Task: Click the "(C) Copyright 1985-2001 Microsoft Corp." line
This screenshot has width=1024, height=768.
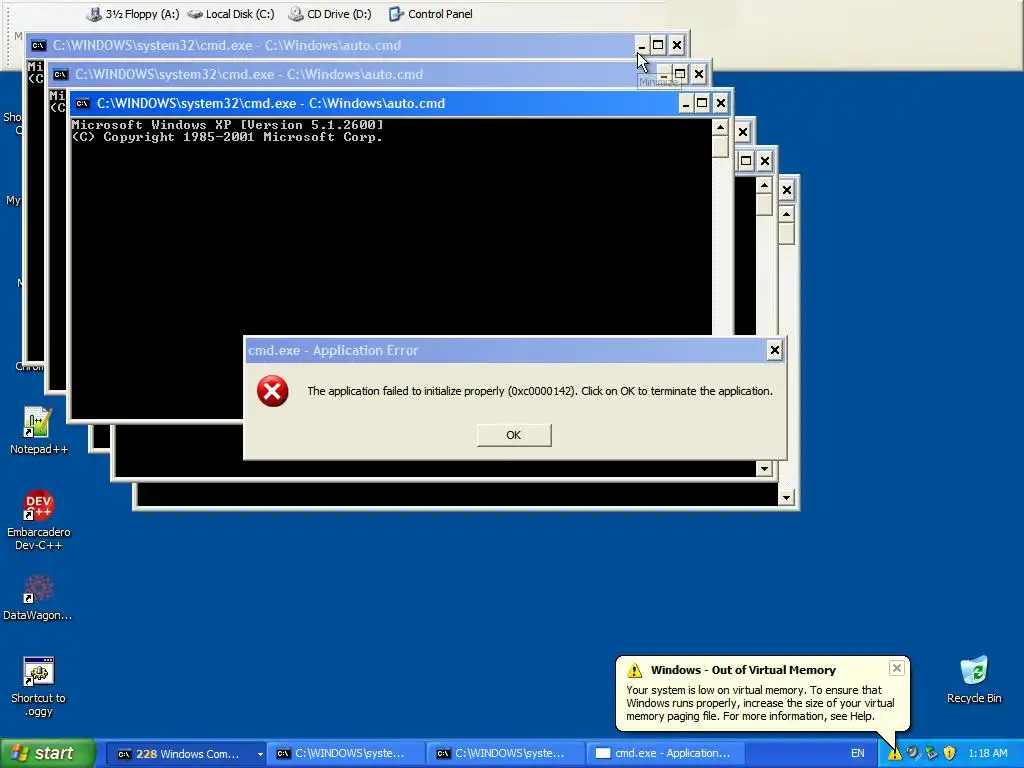Action: click(227, 137)
